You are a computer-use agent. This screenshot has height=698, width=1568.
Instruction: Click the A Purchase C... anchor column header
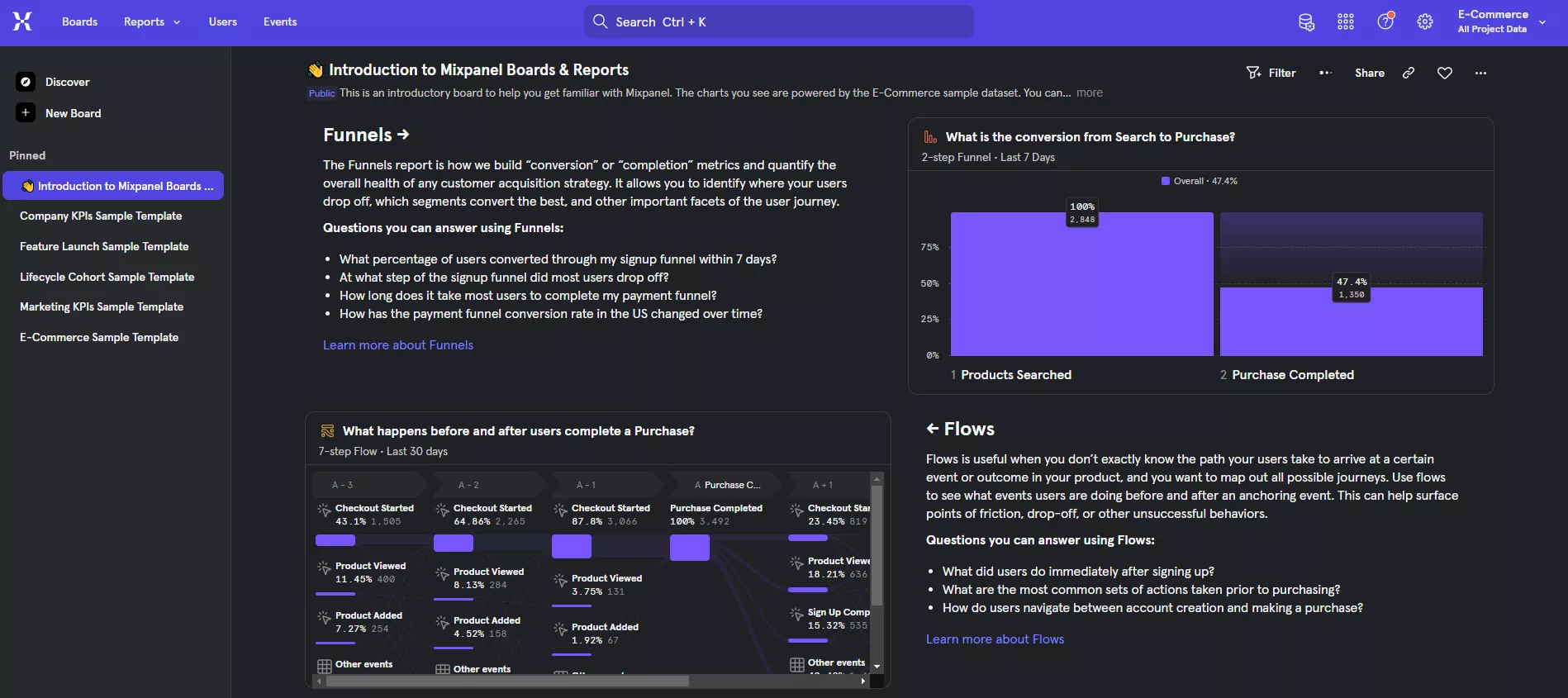tap(727, 485)
